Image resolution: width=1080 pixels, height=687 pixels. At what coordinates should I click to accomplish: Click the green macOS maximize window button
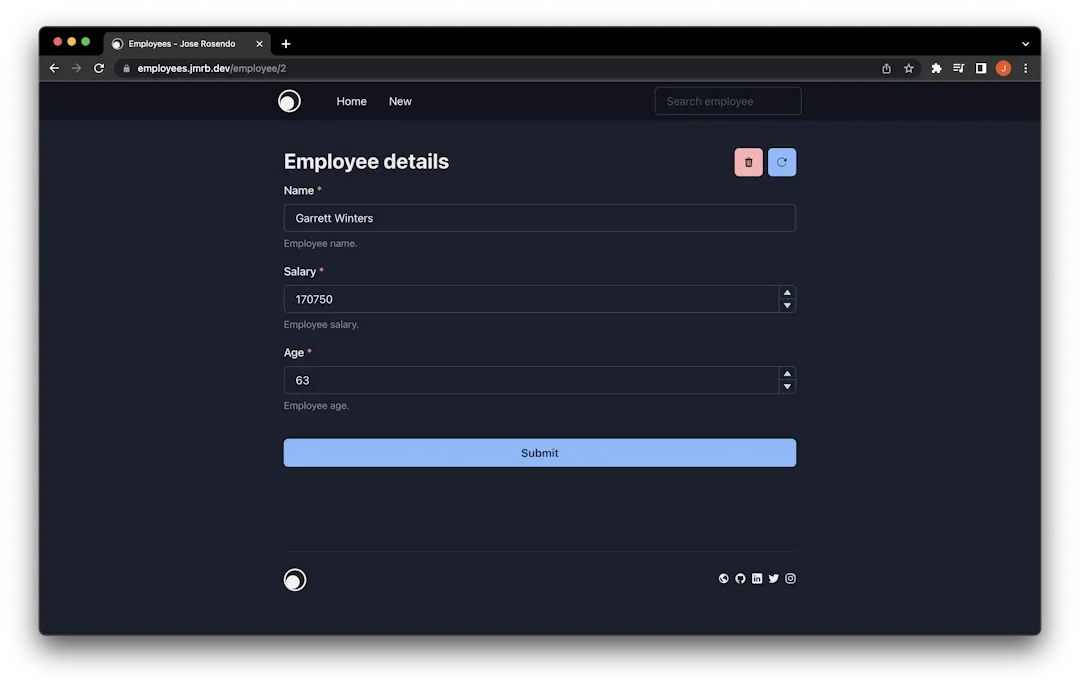(x=85, y=42)
